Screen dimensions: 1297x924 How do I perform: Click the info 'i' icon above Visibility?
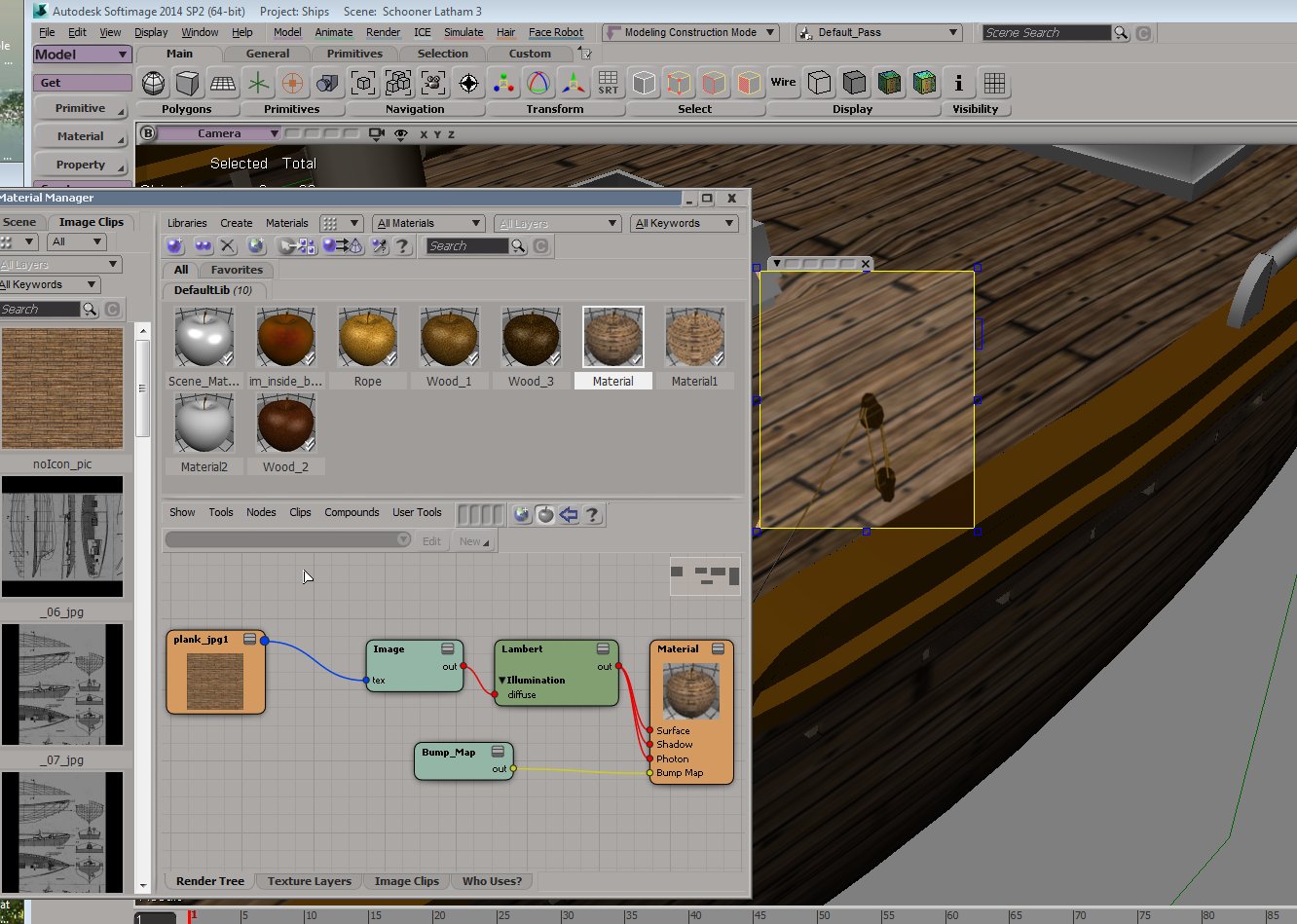tap(958, 83)
